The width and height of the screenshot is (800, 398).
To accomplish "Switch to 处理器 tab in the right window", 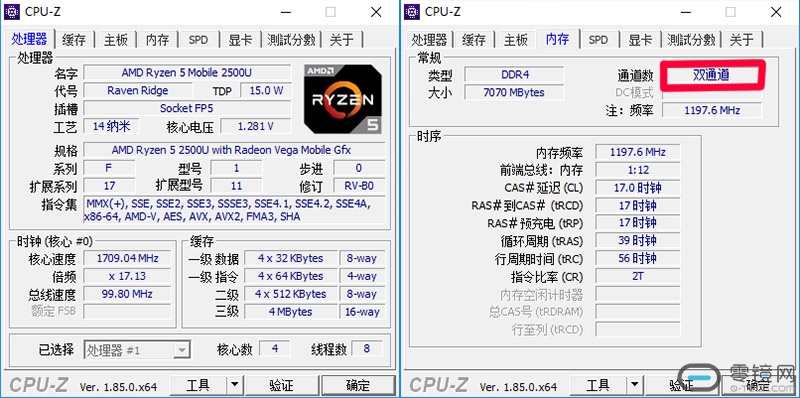I will 429,40.
